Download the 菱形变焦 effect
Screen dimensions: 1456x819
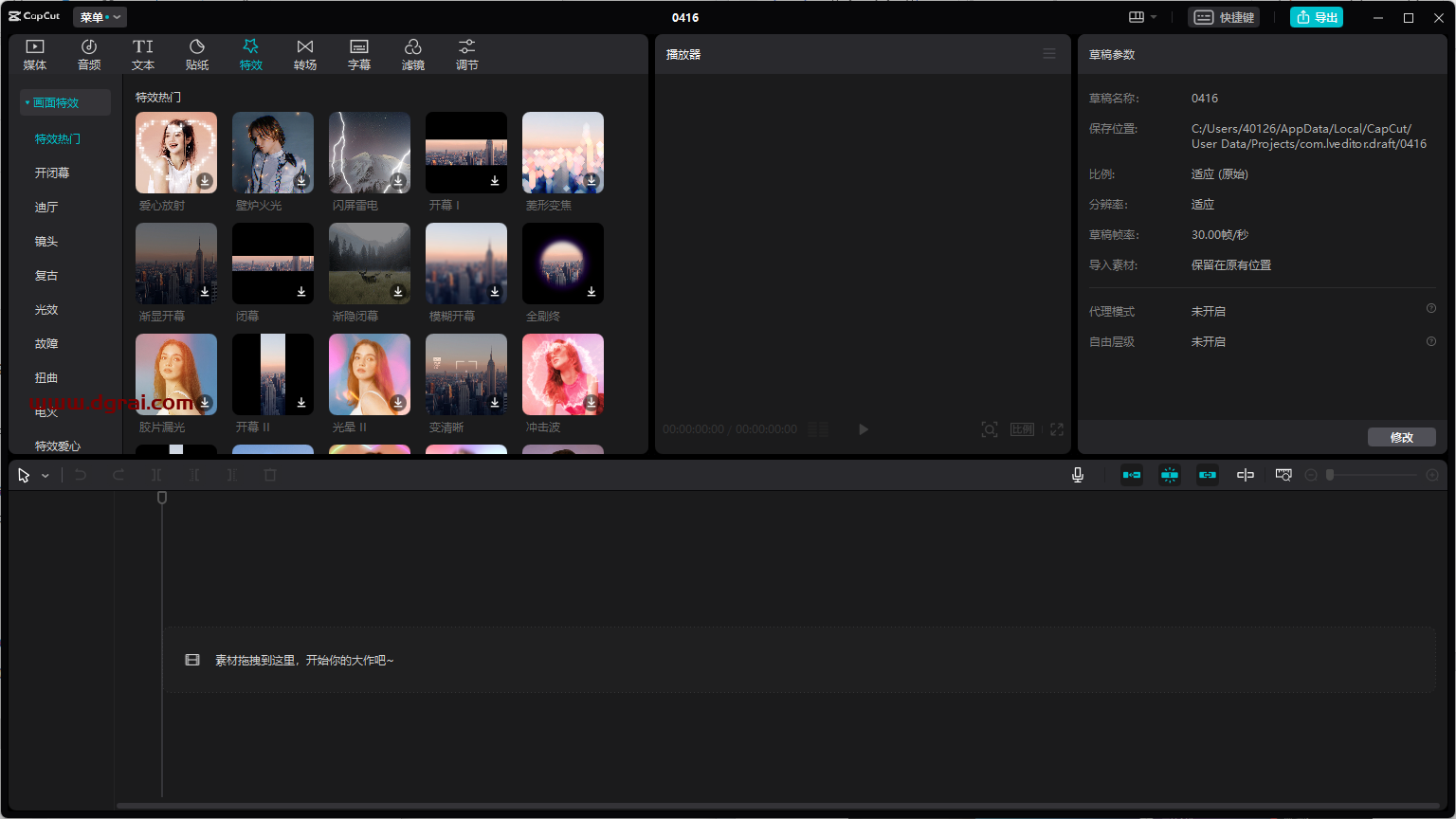tap(591, 180)
